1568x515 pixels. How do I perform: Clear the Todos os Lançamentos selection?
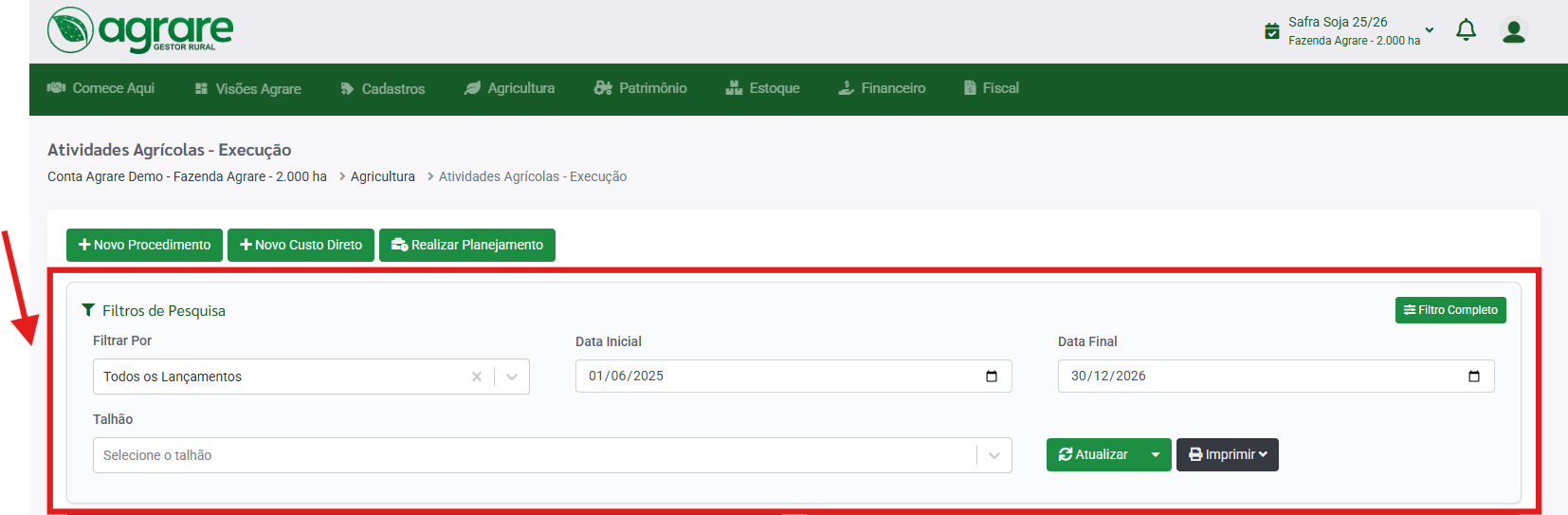click(477, 377)
